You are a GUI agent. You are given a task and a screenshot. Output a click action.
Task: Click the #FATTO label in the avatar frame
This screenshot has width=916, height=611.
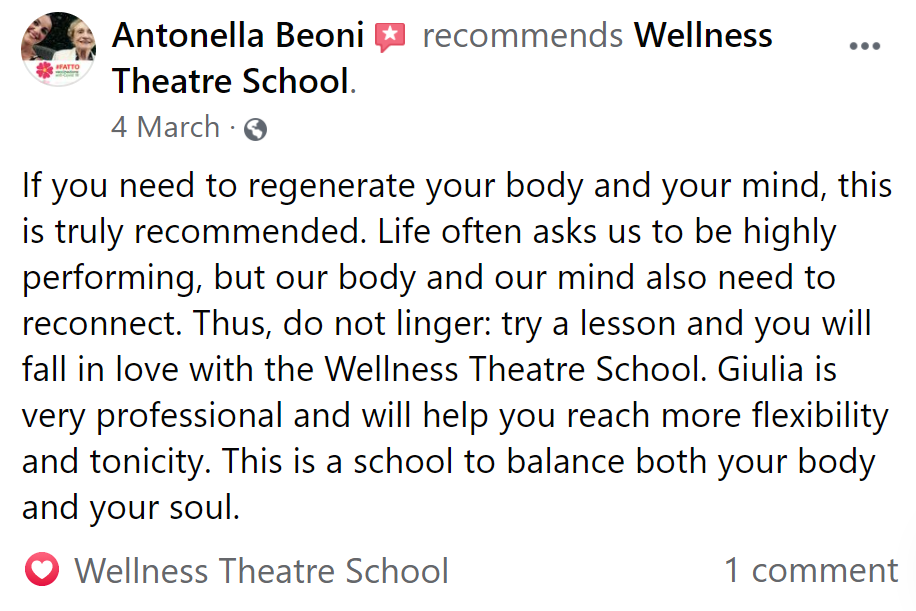click(67, 68)
